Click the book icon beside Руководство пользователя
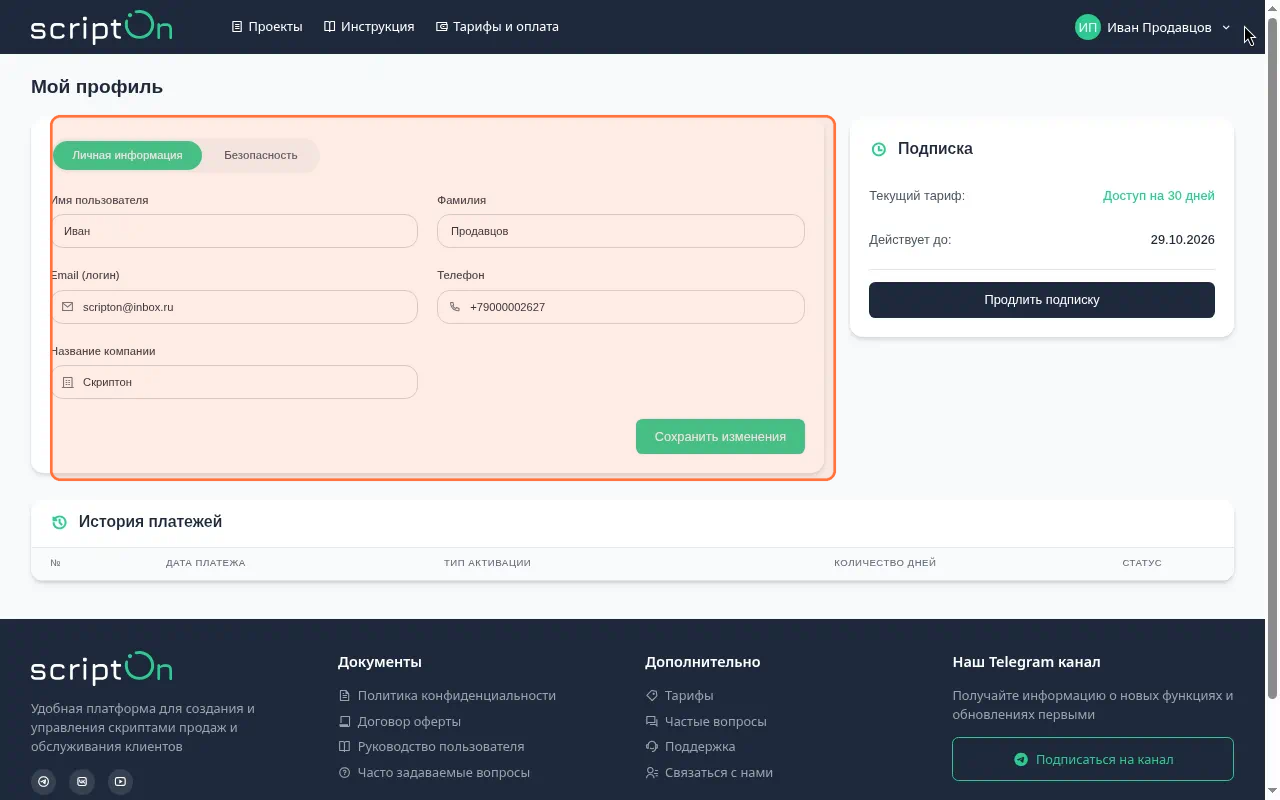This screenshot has width=1280, height=800. click(344, 747)
